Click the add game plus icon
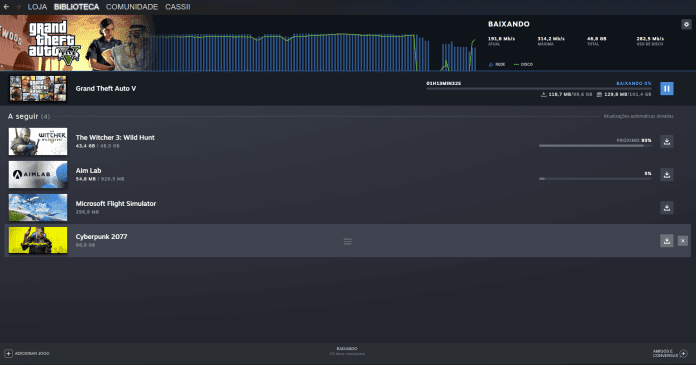 pos(8,353)
